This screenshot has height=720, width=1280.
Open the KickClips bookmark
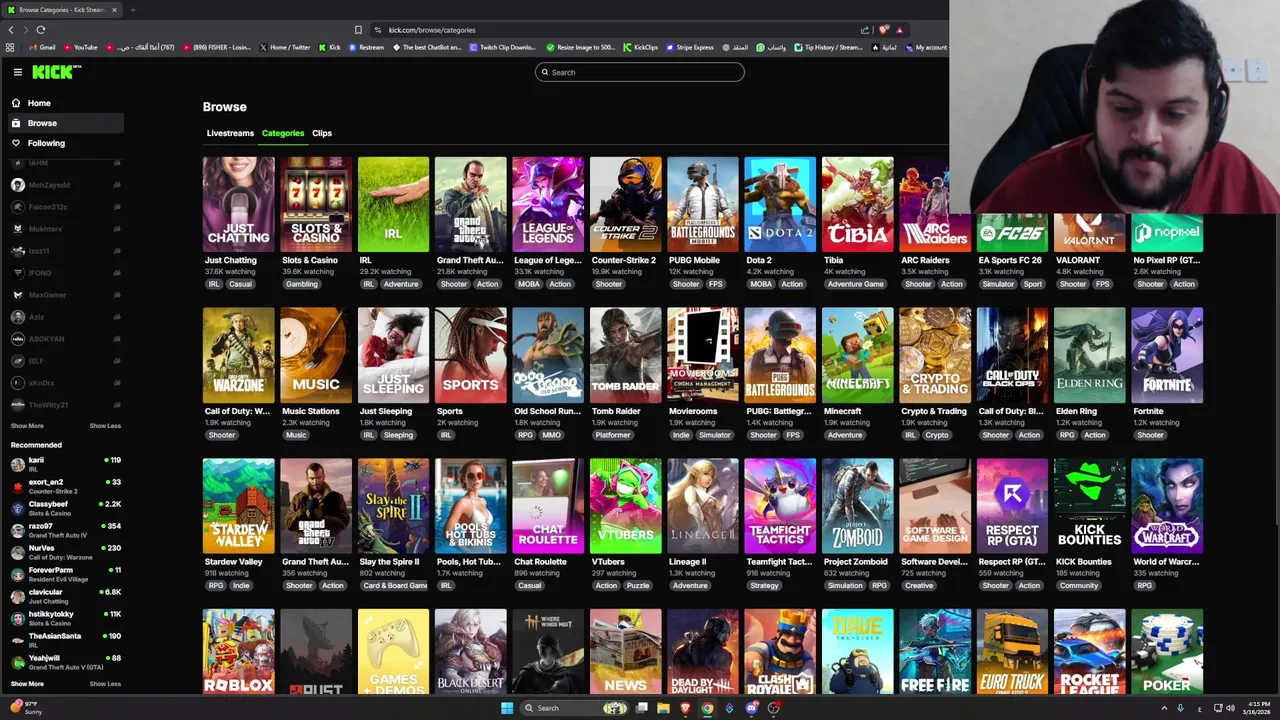coord(640,47)
